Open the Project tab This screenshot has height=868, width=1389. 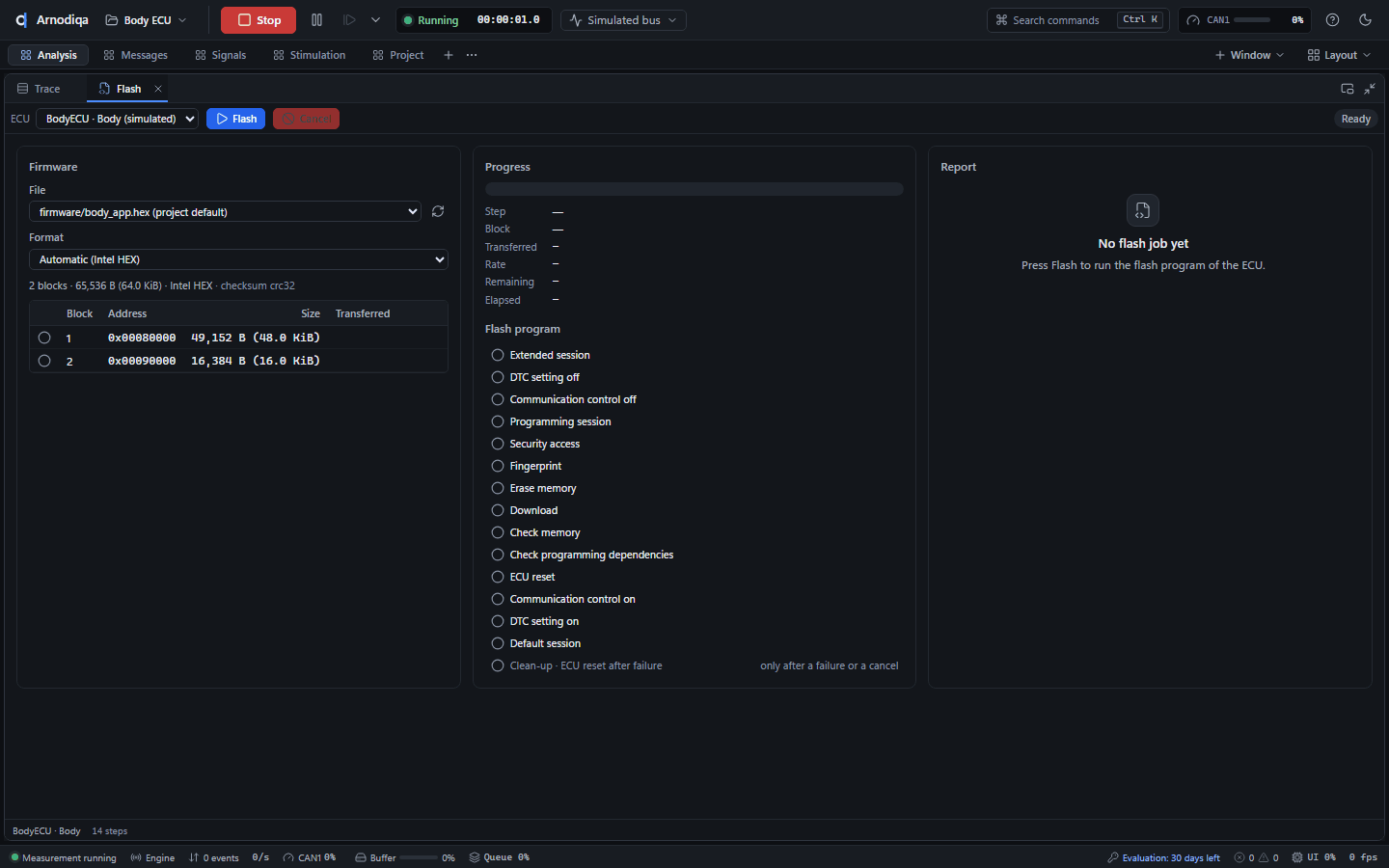pyautogui.click(x=397, y=55)
